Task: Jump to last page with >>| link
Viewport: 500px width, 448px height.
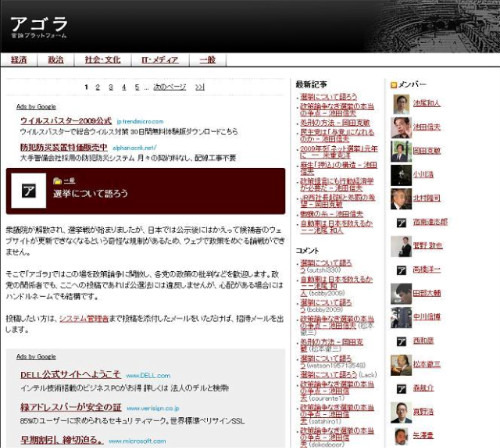Action: pos(200,87)
